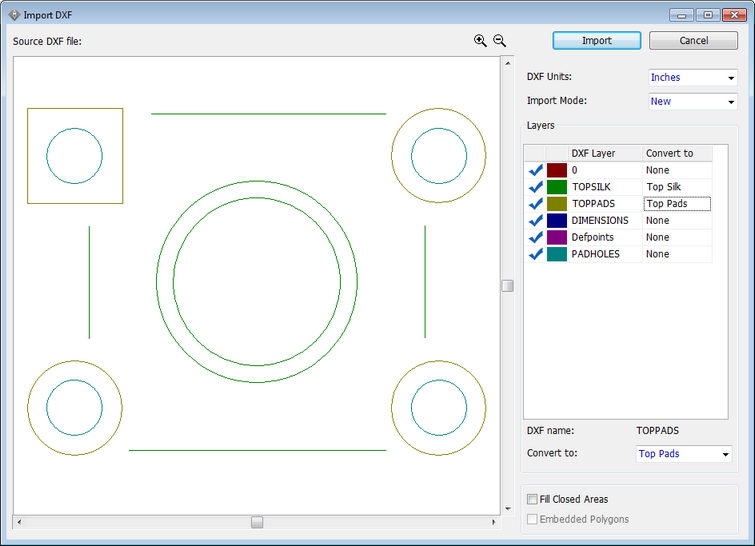Click the olive TOPPADS color swatch
Viewport: 755px width, 546px height.
(x=557, y=204)
